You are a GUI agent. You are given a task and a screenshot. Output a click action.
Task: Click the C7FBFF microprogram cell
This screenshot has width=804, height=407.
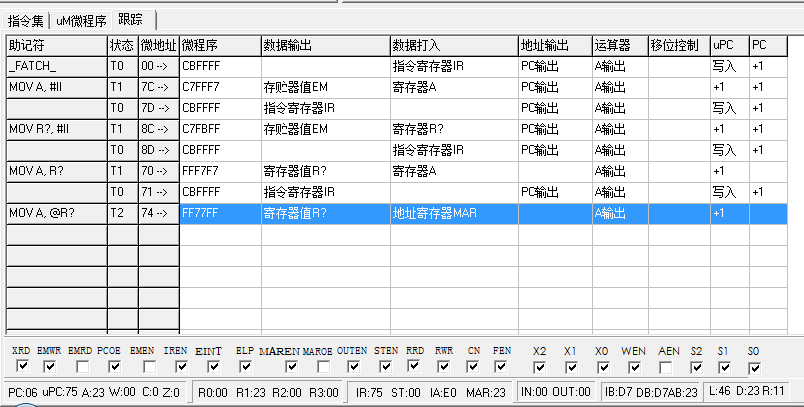[220, 129]
